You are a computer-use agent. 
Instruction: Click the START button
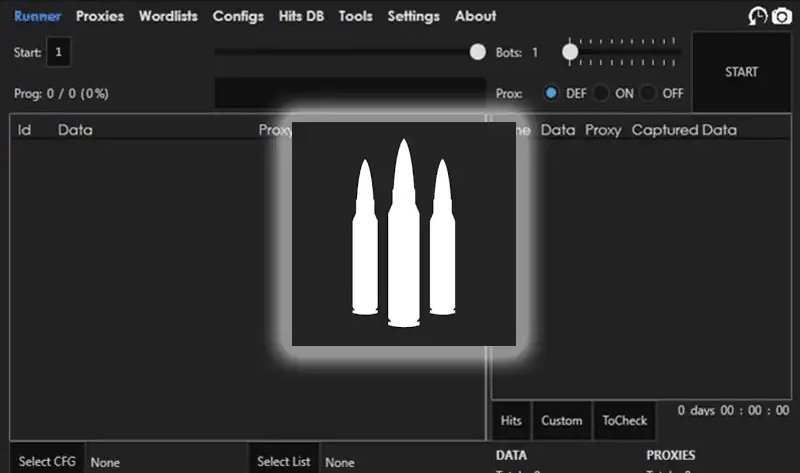[x=741, y=72]
